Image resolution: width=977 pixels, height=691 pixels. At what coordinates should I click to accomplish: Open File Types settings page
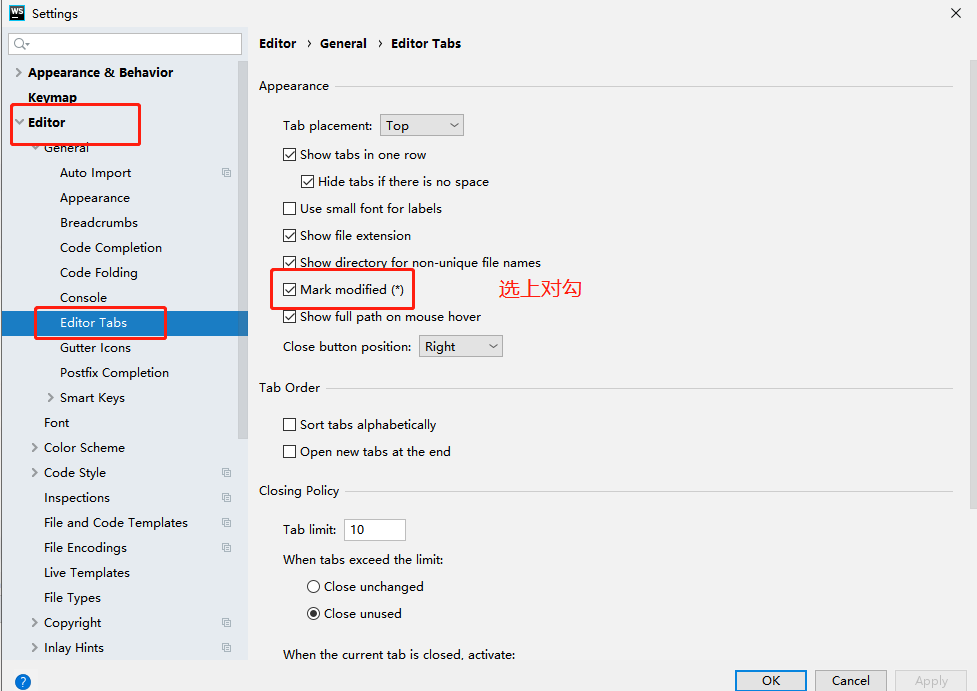[x=72, y=598]
